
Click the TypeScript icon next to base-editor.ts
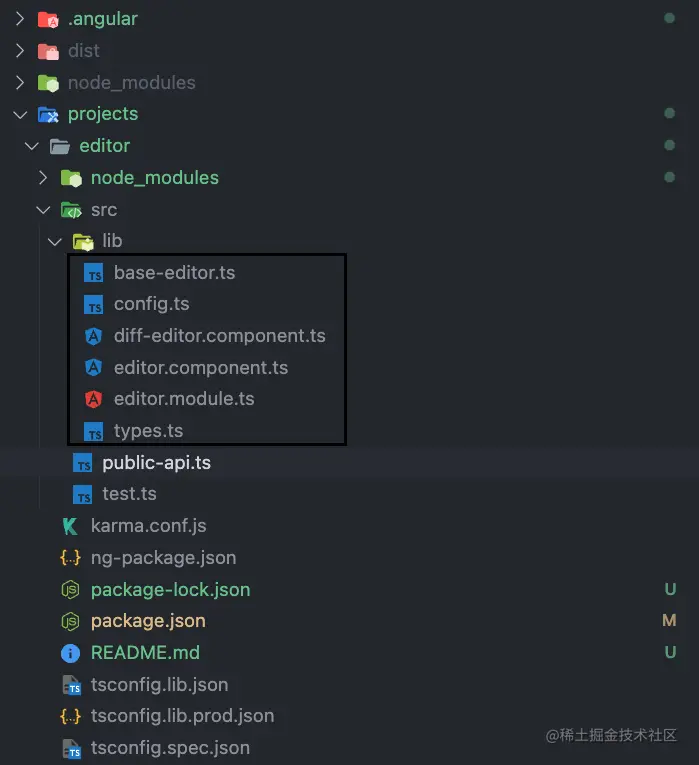pyautogui.click(x=94, y=273)
